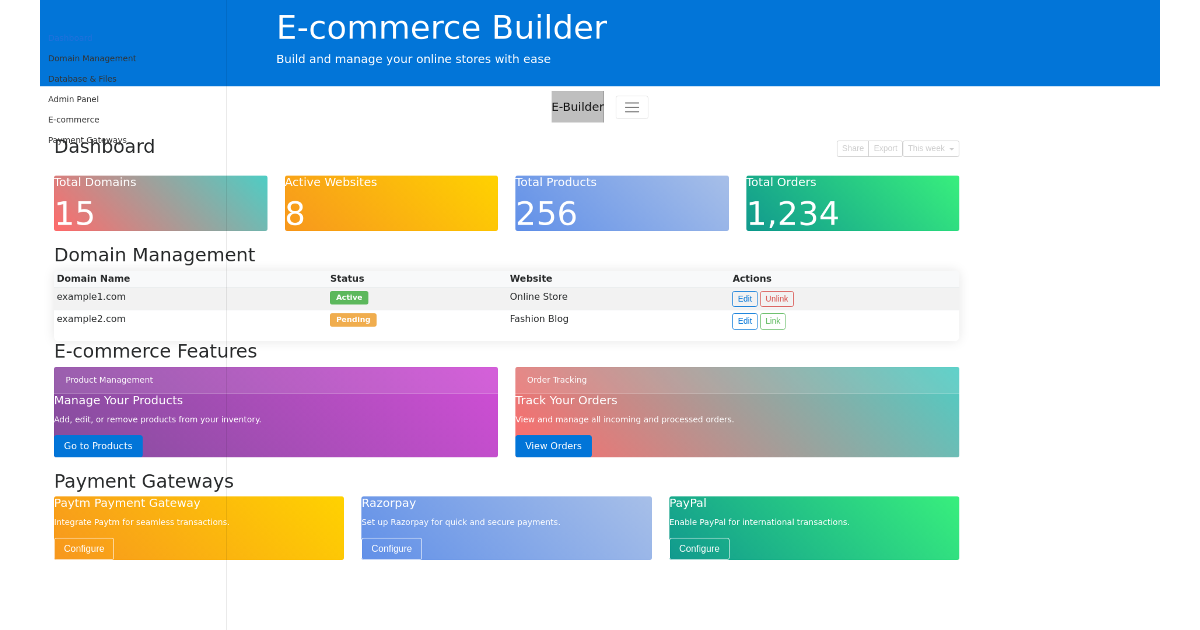Viewport: 1200px width, 630px height.
Task: Open the Dashboard section in the sidebar
Action: [x=69, y=37]
